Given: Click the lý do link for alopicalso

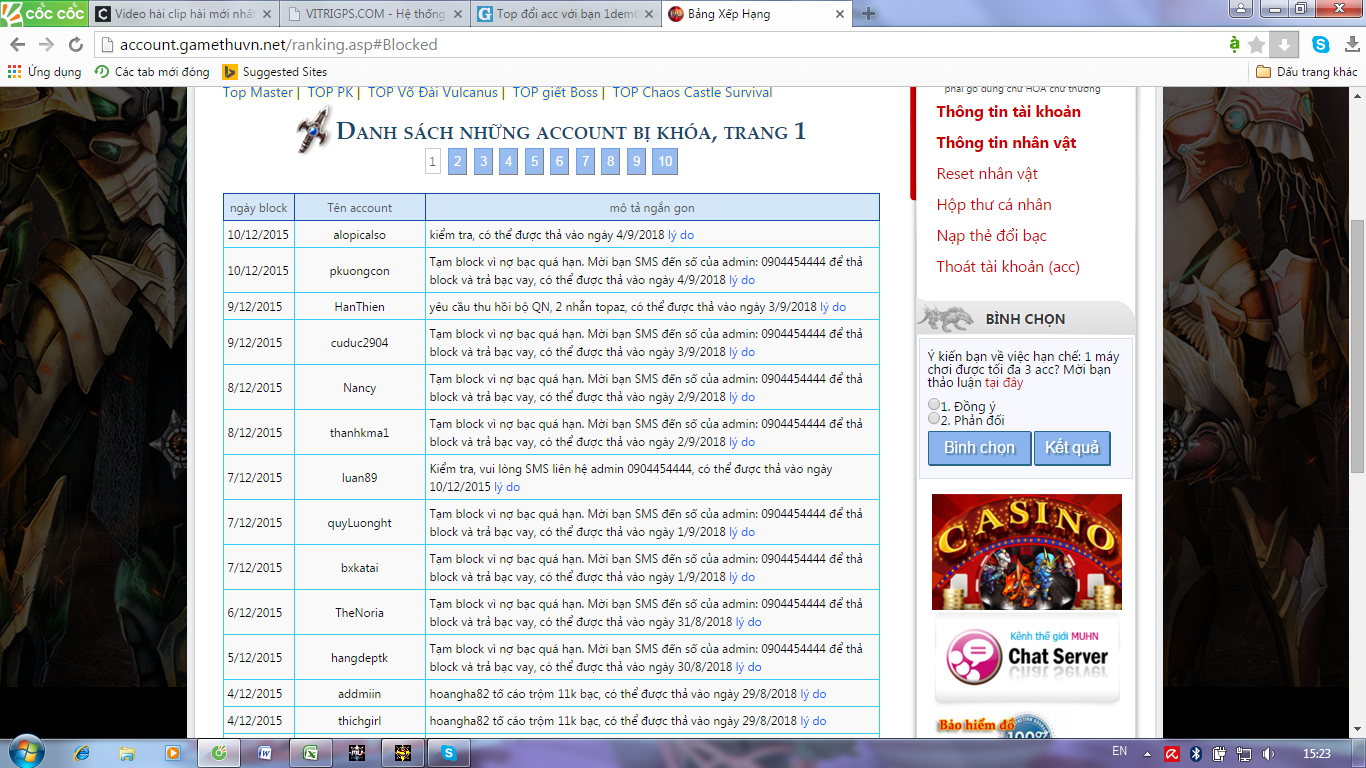Looking at the screenshot, I should point(681,235).
